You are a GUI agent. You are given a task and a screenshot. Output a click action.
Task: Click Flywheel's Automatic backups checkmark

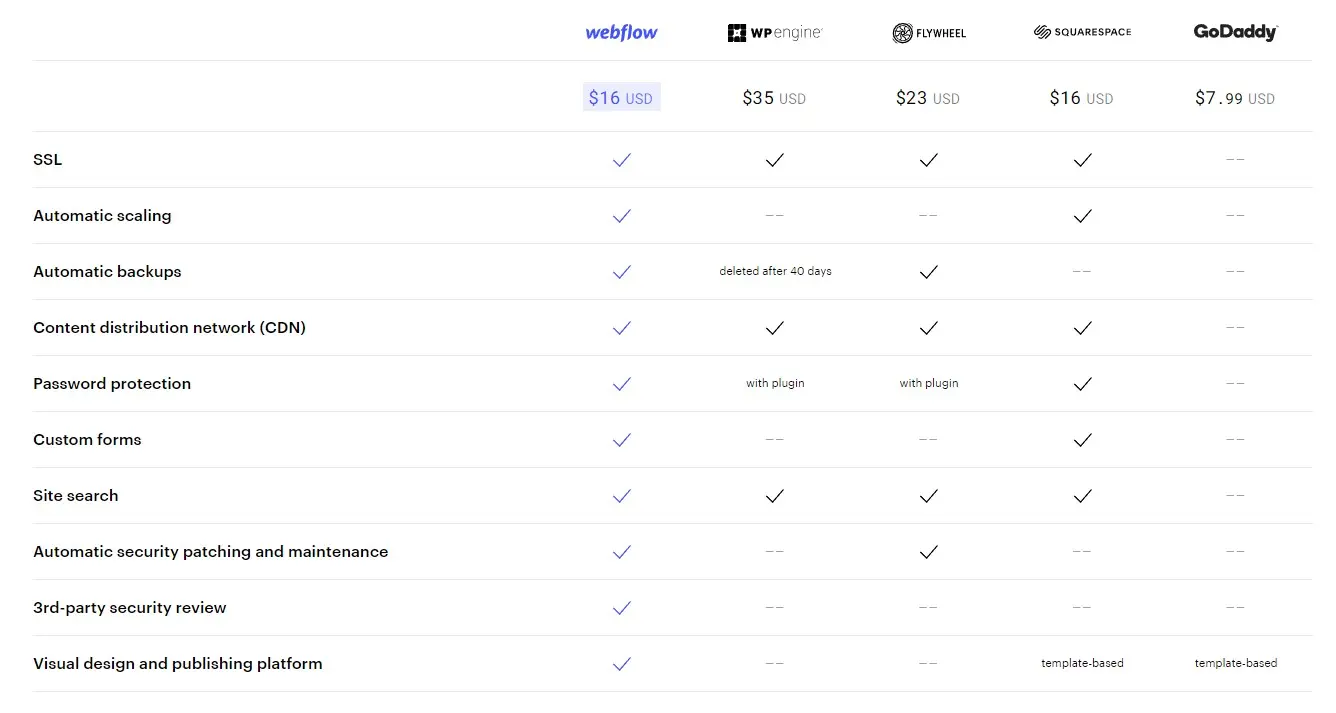click(929, 272)
